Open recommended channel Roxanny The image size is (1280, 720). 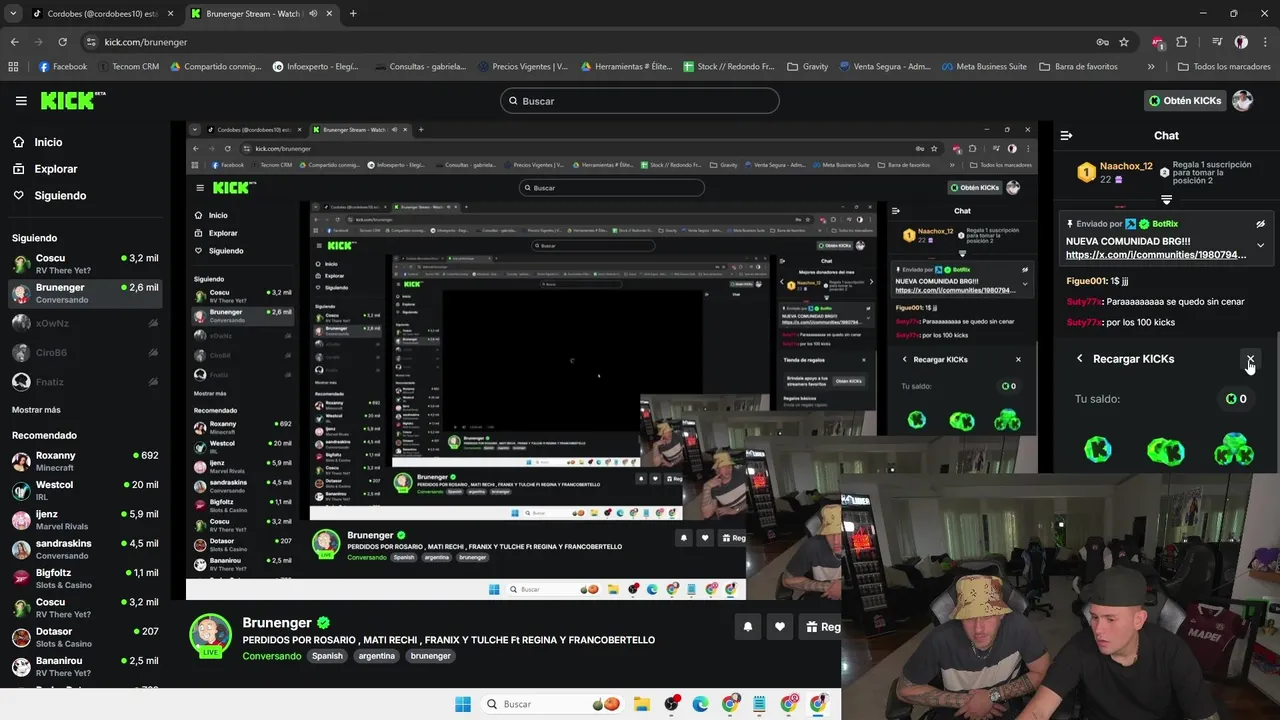point(84,461)
